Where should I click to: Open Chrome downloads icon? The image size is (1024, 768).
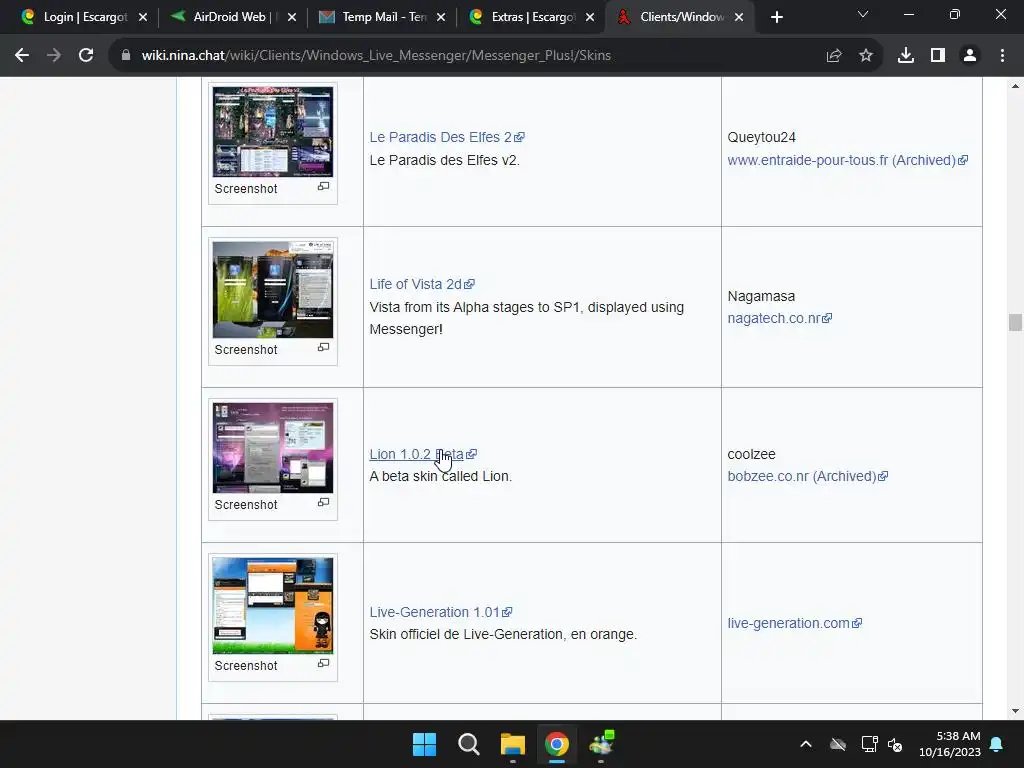tap(906, 56)
